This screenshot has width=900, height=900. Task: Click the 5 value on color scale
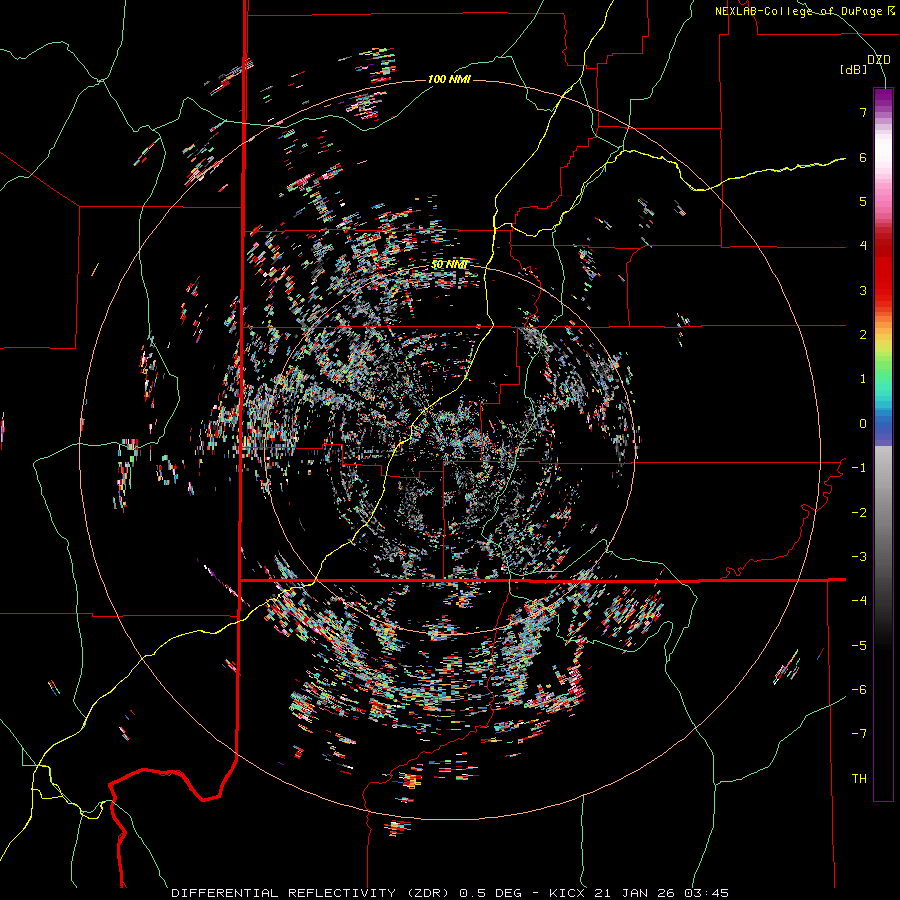pyautogui.click(x=863, y=201)
